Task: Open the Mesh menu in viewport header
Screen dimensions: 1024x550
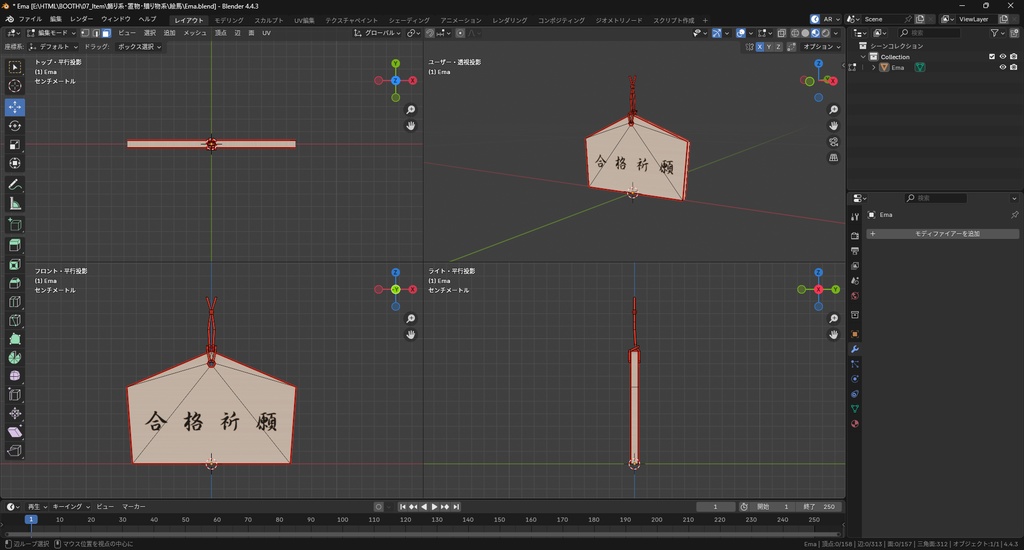Action: click(195, 33)
